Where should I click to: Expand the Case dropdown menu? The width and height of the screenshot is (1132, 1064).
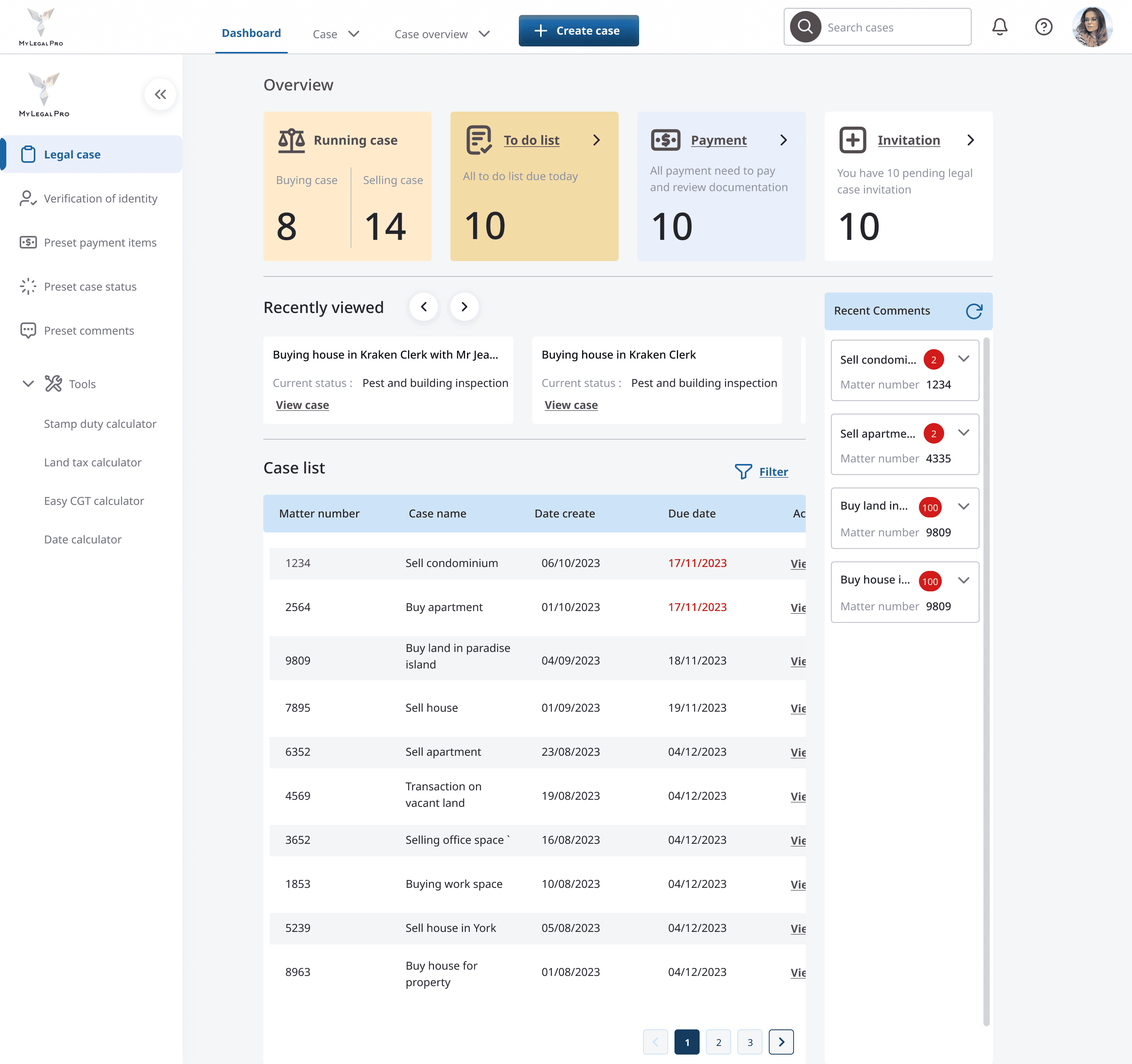(336, 34)
